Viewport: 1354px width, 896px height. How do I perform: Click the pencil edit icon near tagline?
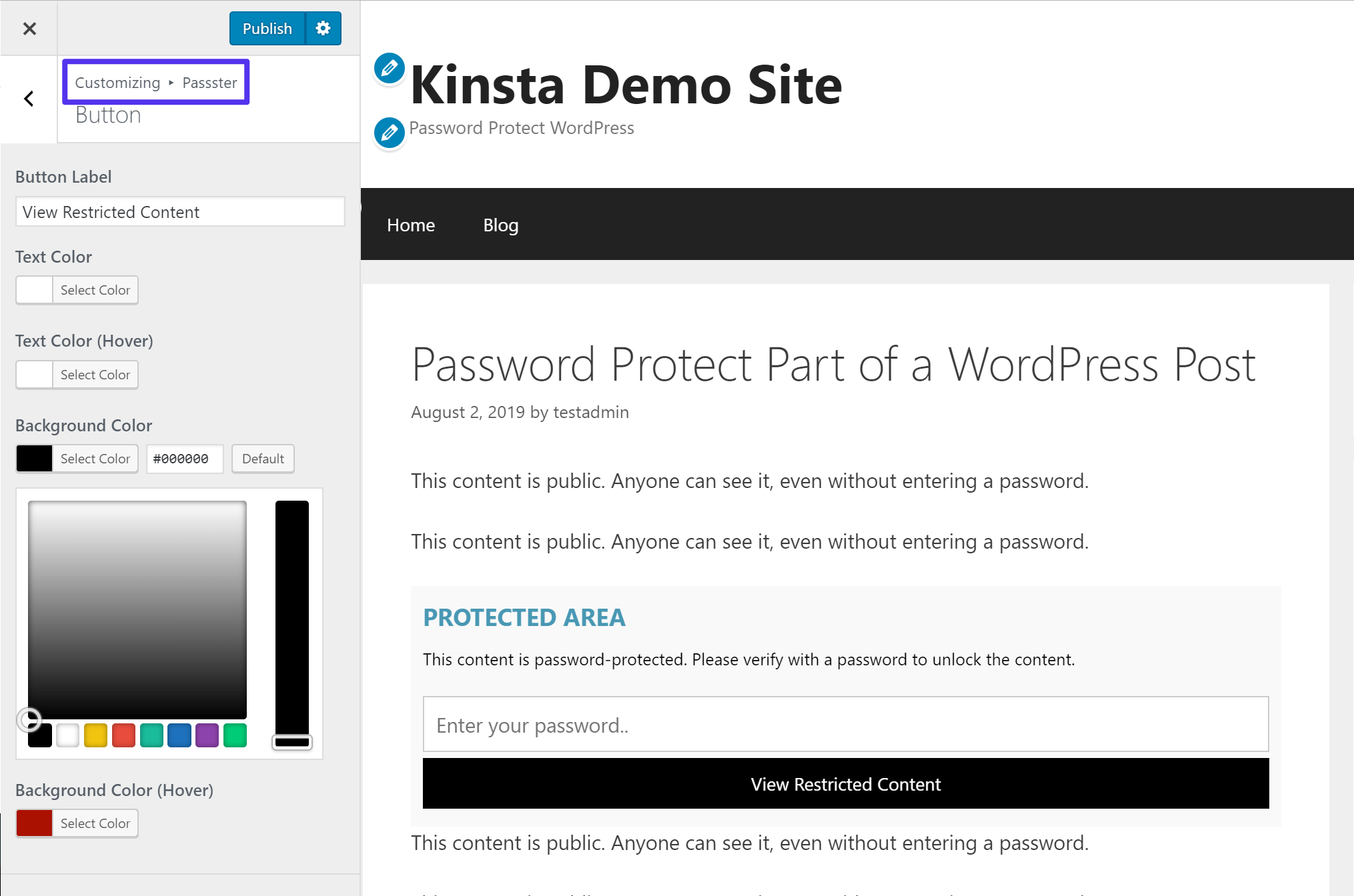(x=388, y=128)
